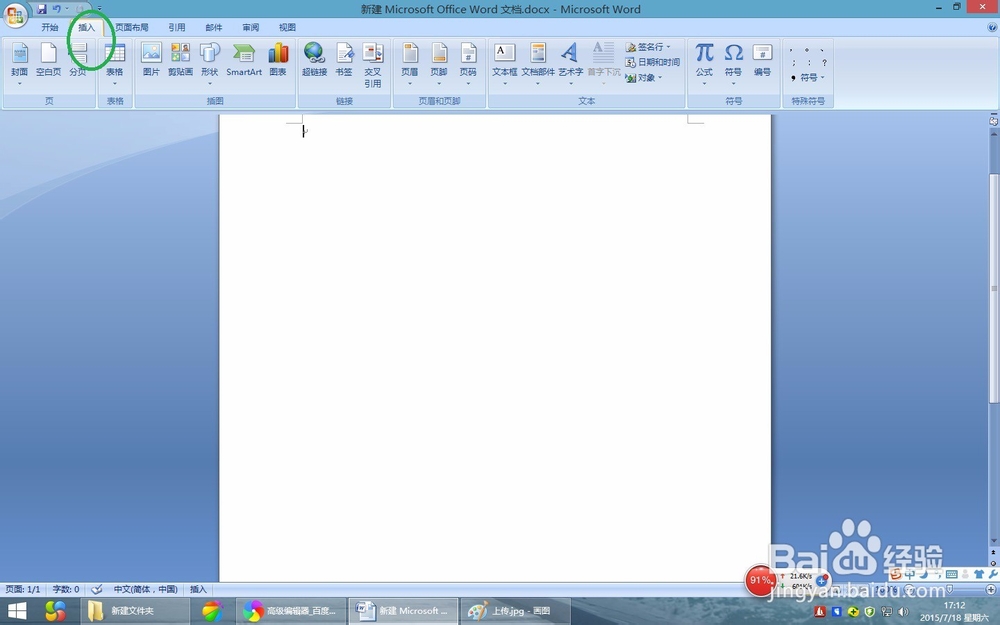Click the zoom in plus button
This screenshot has width=1000, height=625.
[x=990, y=589]
